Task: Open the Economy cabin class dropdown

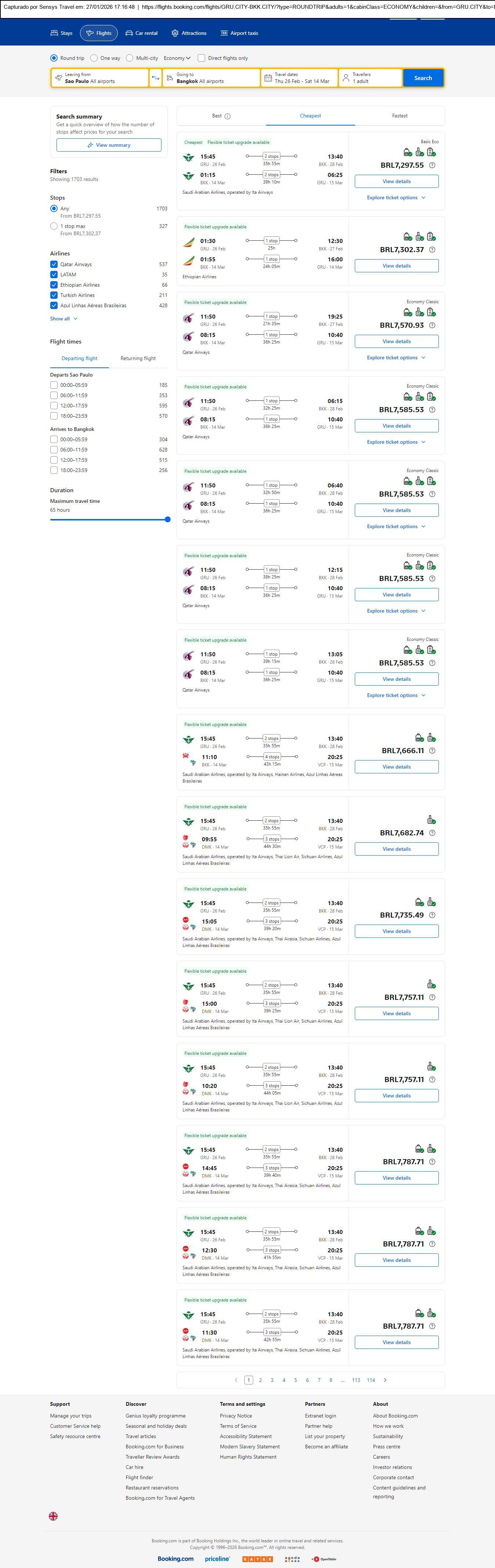Action: pyautogui.click(x=177, y=58)
